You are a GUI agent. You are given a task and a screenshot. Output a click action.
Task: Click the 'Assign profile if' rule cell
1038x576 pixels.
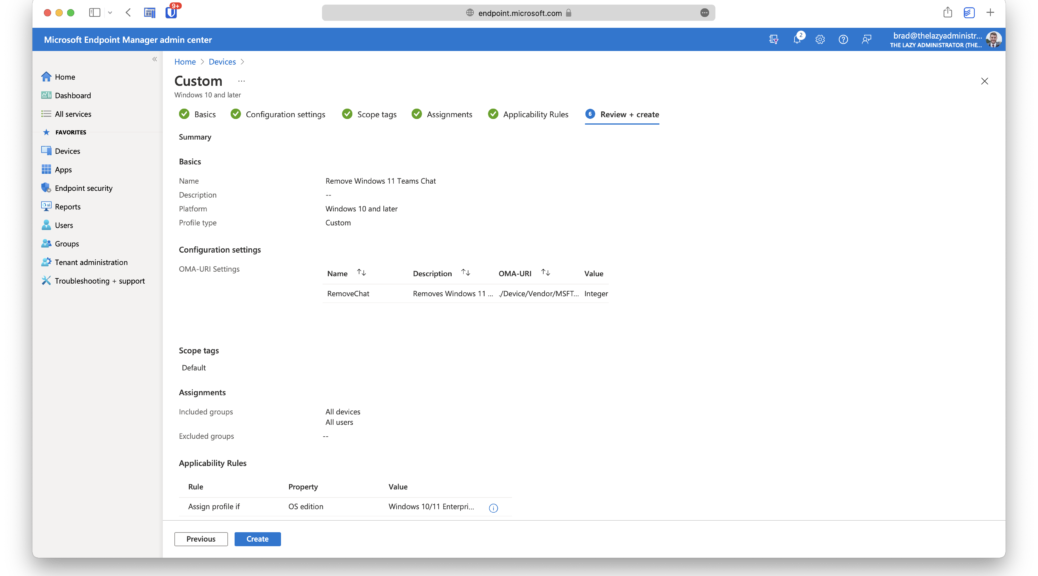coord(214,506)
